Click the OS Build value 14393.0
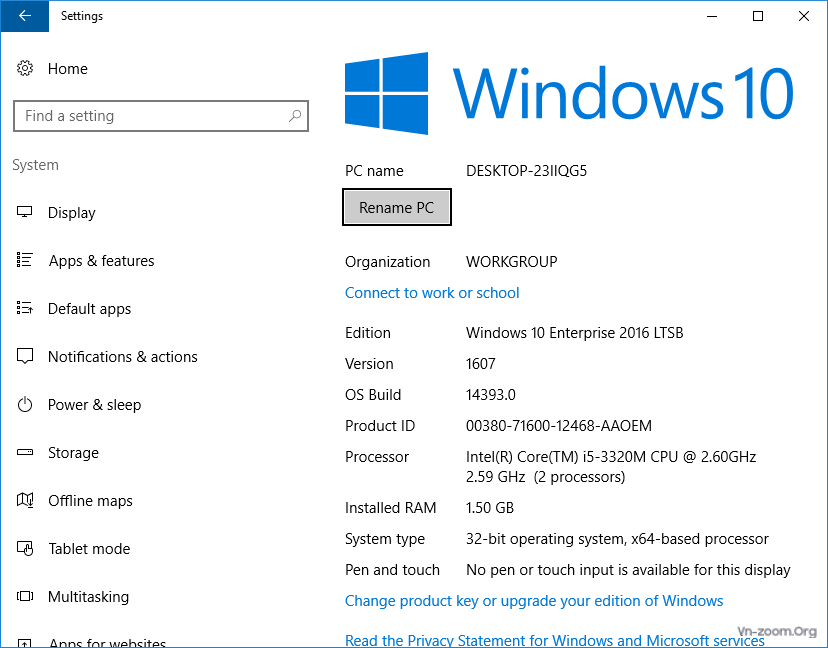Viewport: 828px width, 648px height. pyautogui.click(x=491, y=395)
